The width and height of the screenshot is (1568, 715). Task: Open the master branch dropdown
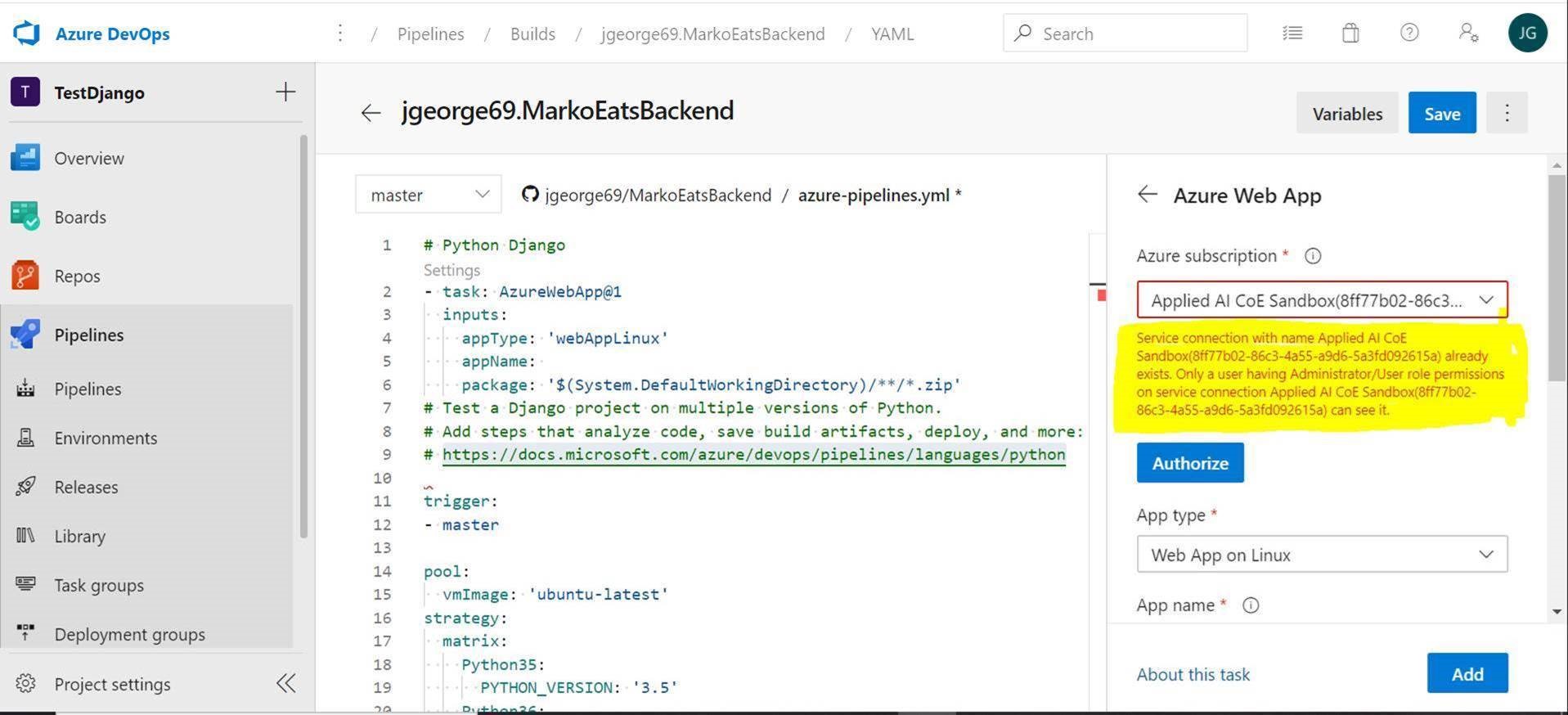click(429, 195)
